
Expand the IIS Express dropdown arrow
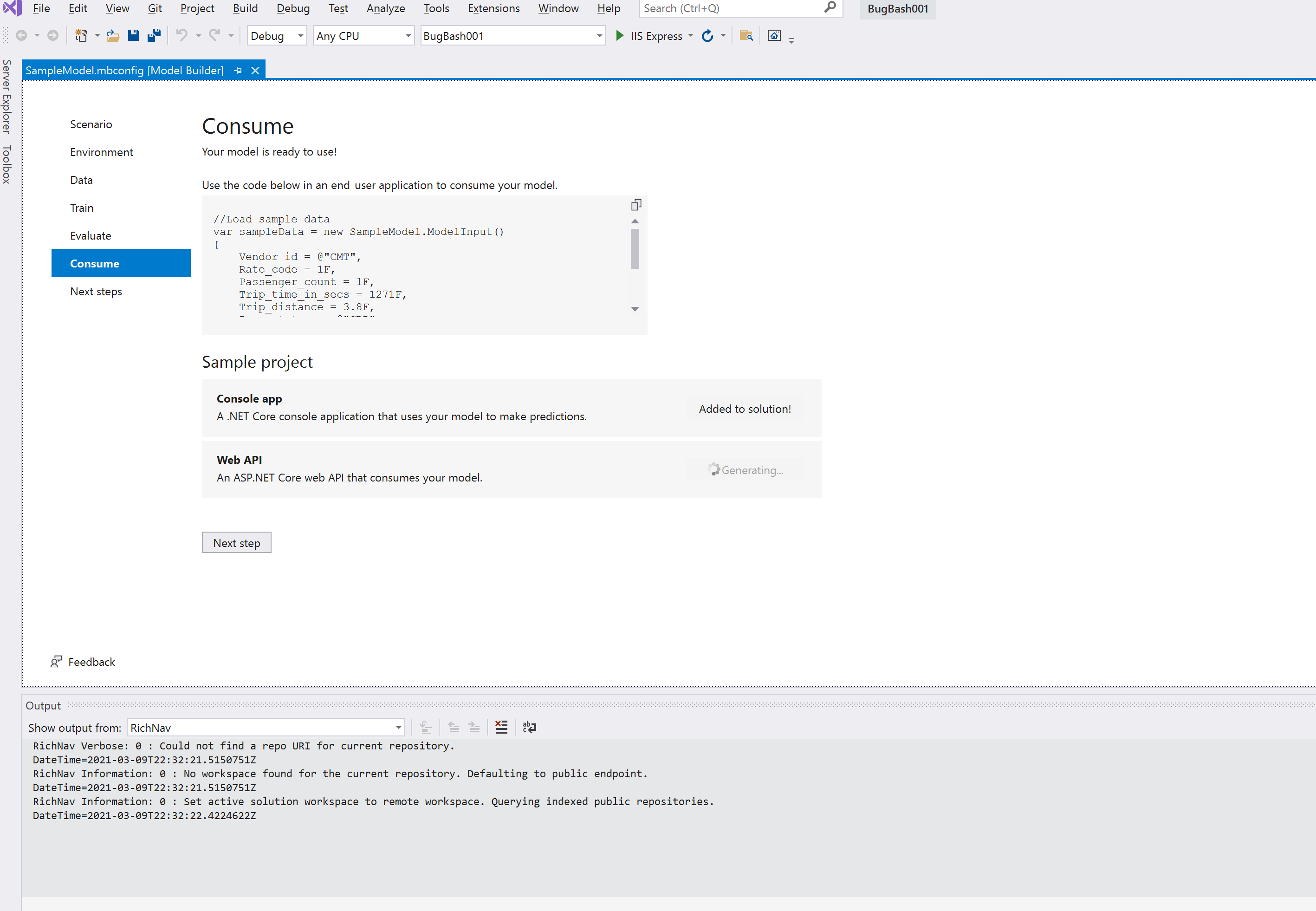point(691,35)
